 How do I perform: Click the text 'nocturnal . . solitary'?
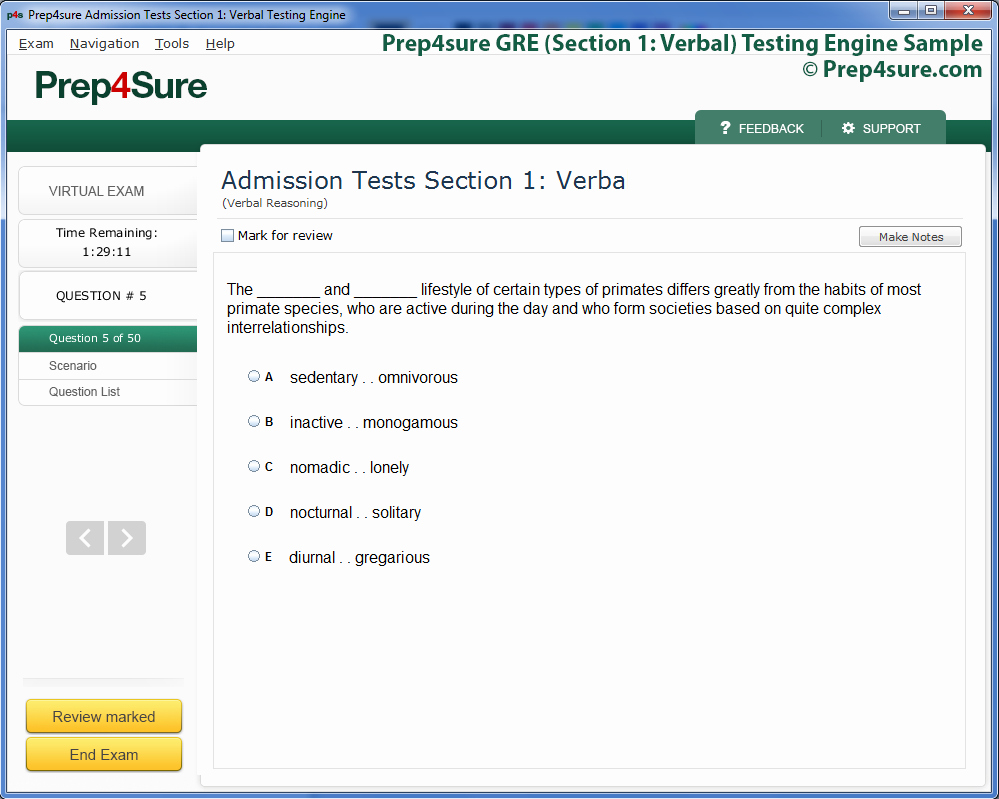pyautogui.click(x=356, y=513)
